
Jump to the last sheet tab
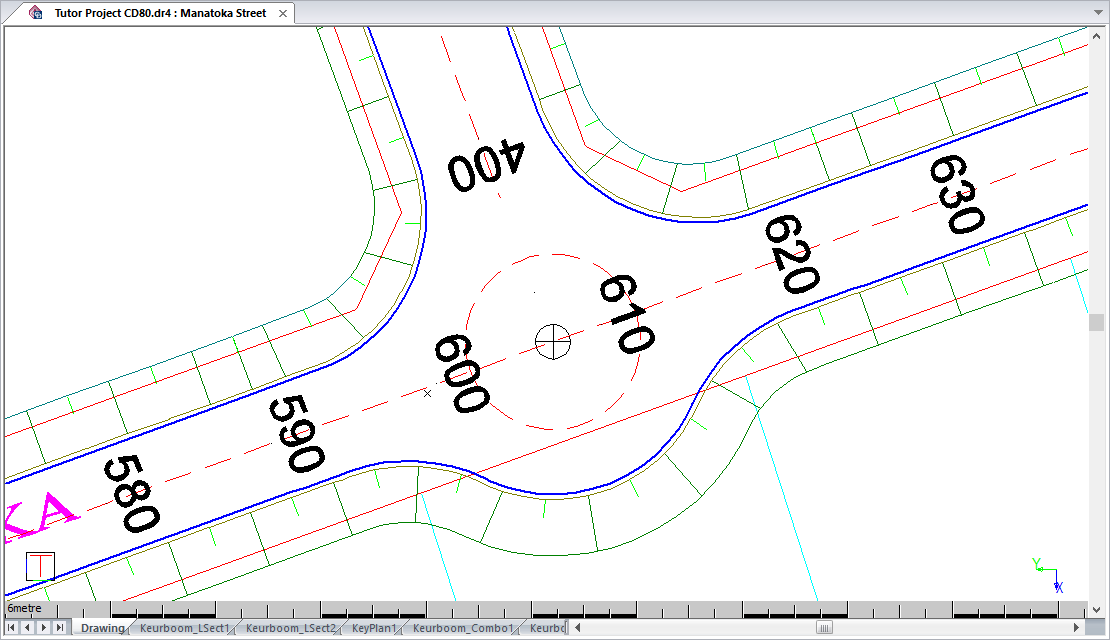[59, 628]
